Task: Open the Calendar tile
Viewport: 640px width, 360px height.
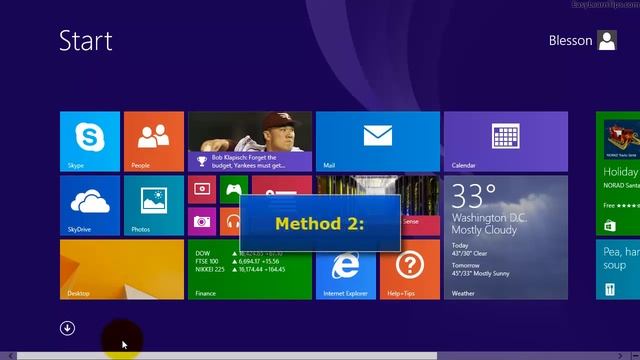Action: [506, 141]
